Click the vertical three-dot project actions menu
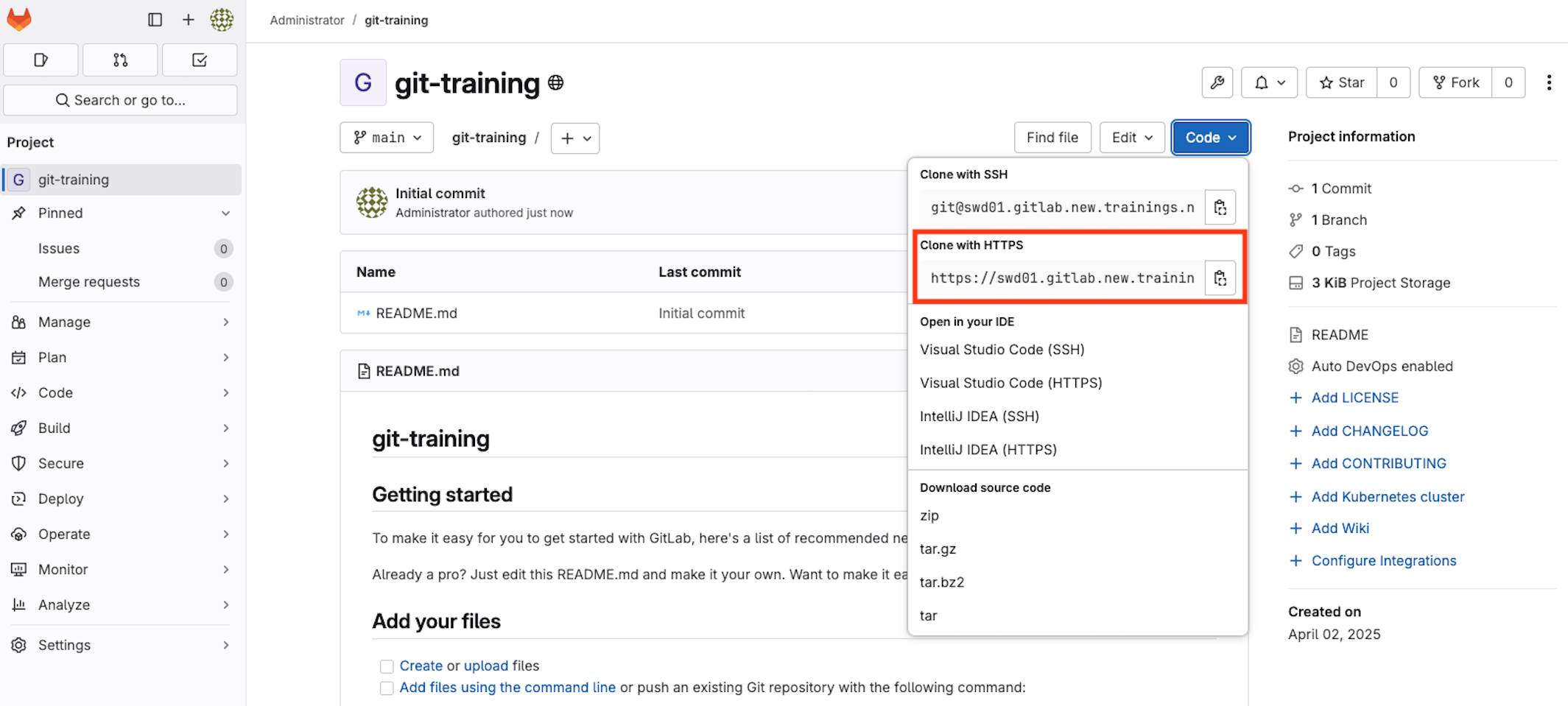1568x706 pixels. pos(1549,82)
